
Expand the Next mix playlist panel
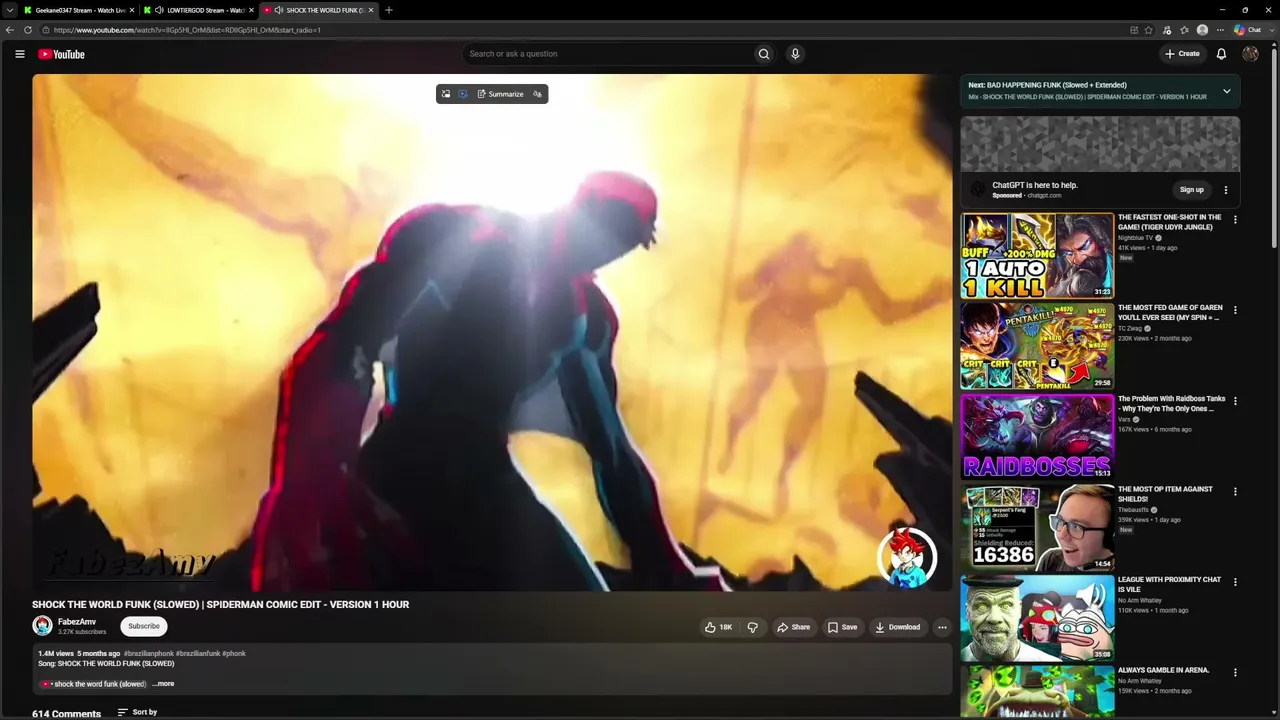1227,91
